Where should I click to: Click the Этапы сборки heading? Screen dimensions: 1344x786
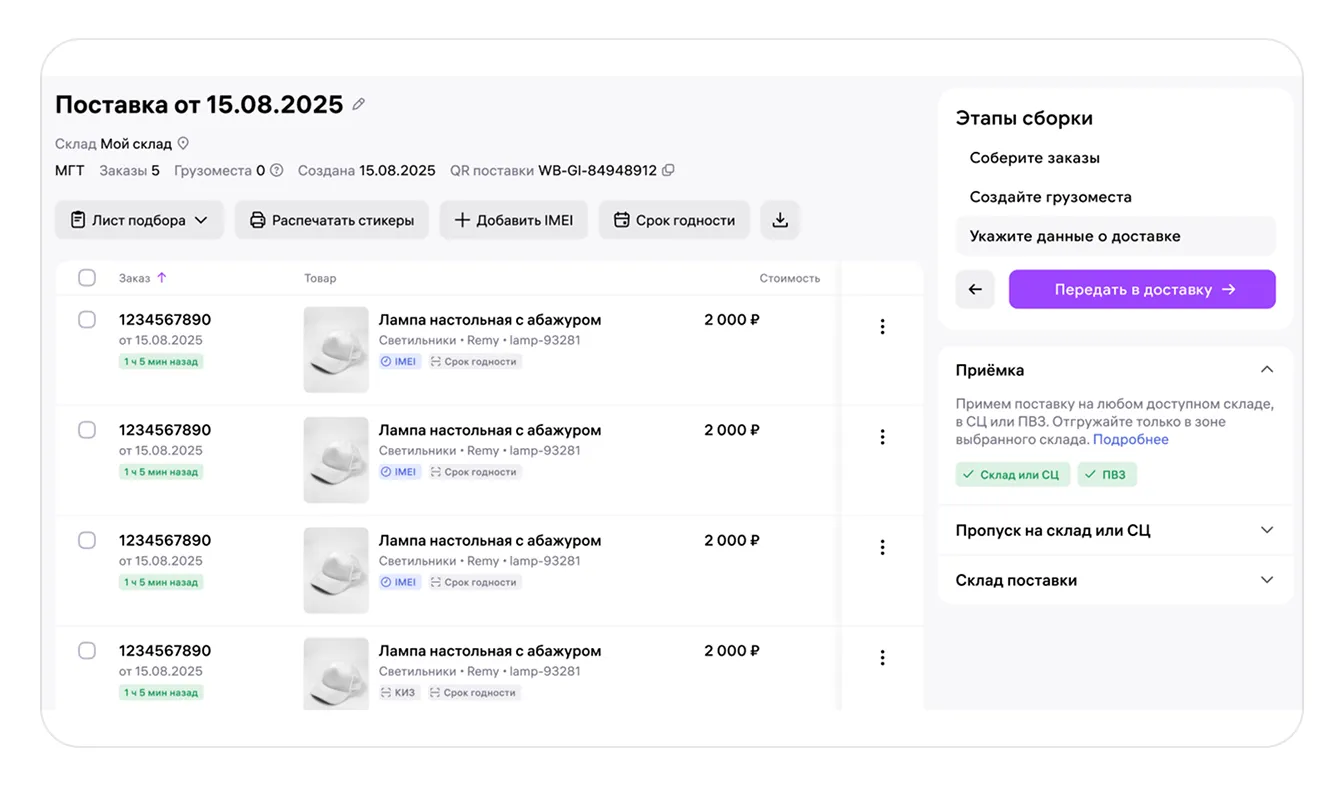pyautogui.click(x=1024, y=118)
